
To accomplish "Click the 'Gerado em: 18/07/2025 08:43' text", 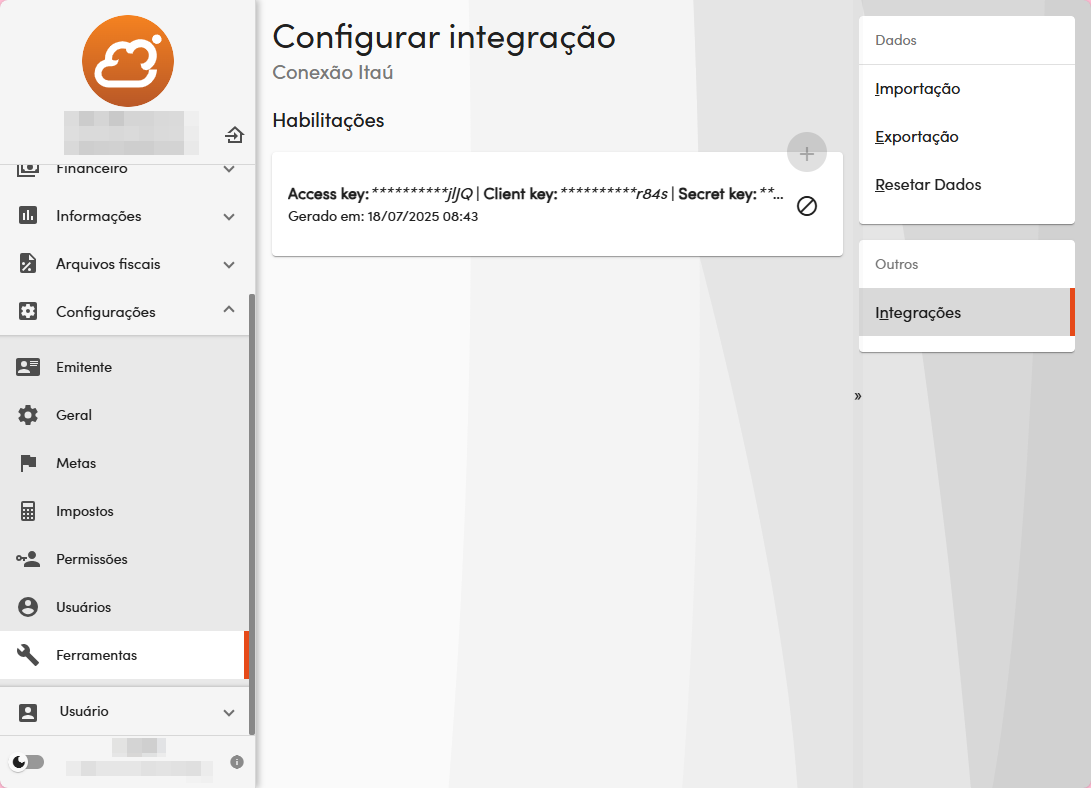I will point(383,216).
